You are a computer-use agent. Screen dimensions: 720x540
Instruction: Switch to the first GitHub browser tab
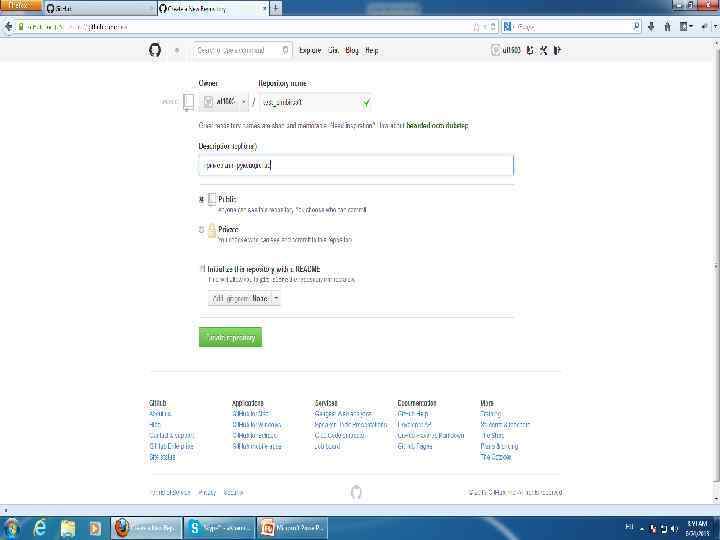point(101,8)
